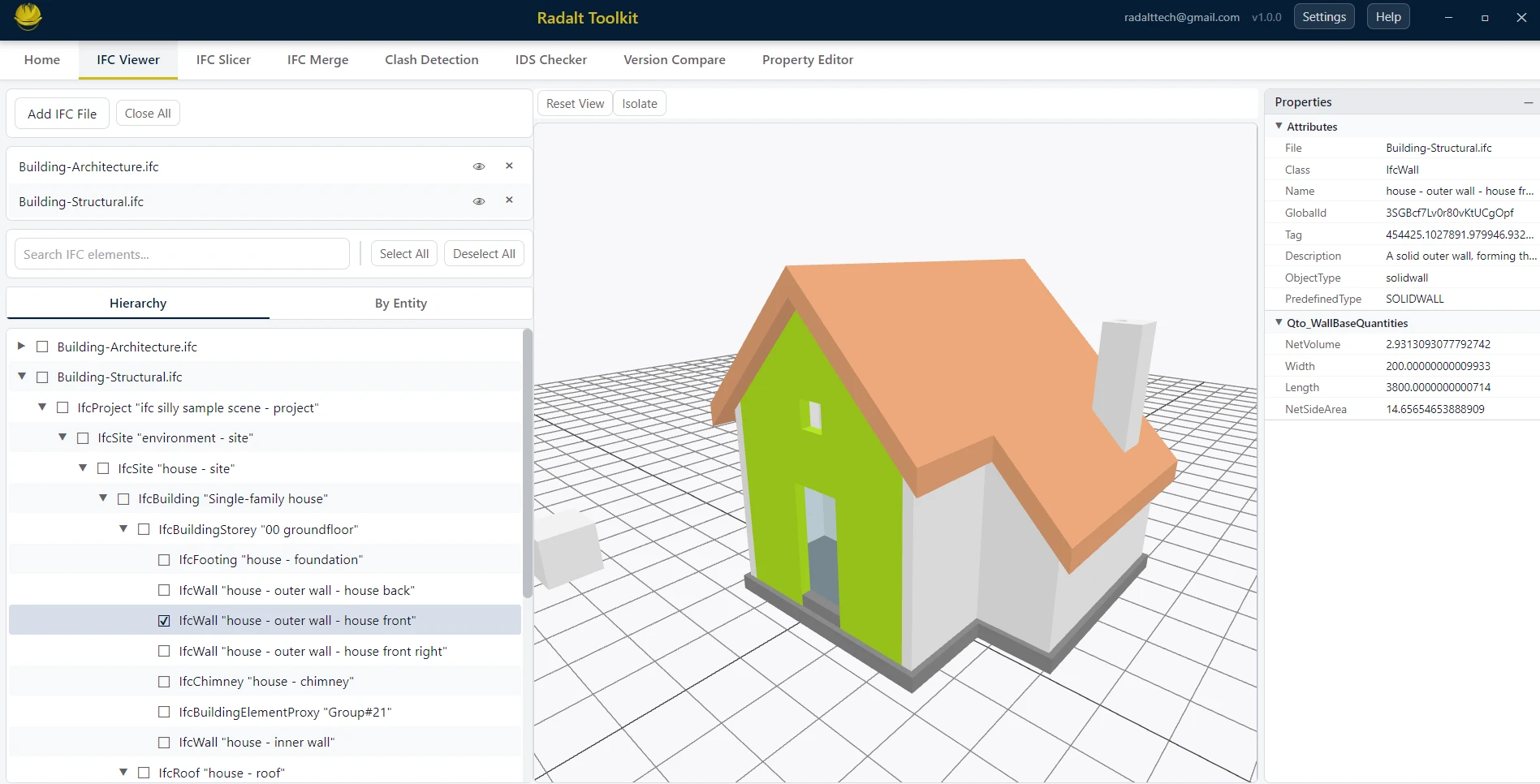The image size is (1540, 784).
Task: Hide Building-Architecture.ifc with its eye icon
Action: click(478, 166)
